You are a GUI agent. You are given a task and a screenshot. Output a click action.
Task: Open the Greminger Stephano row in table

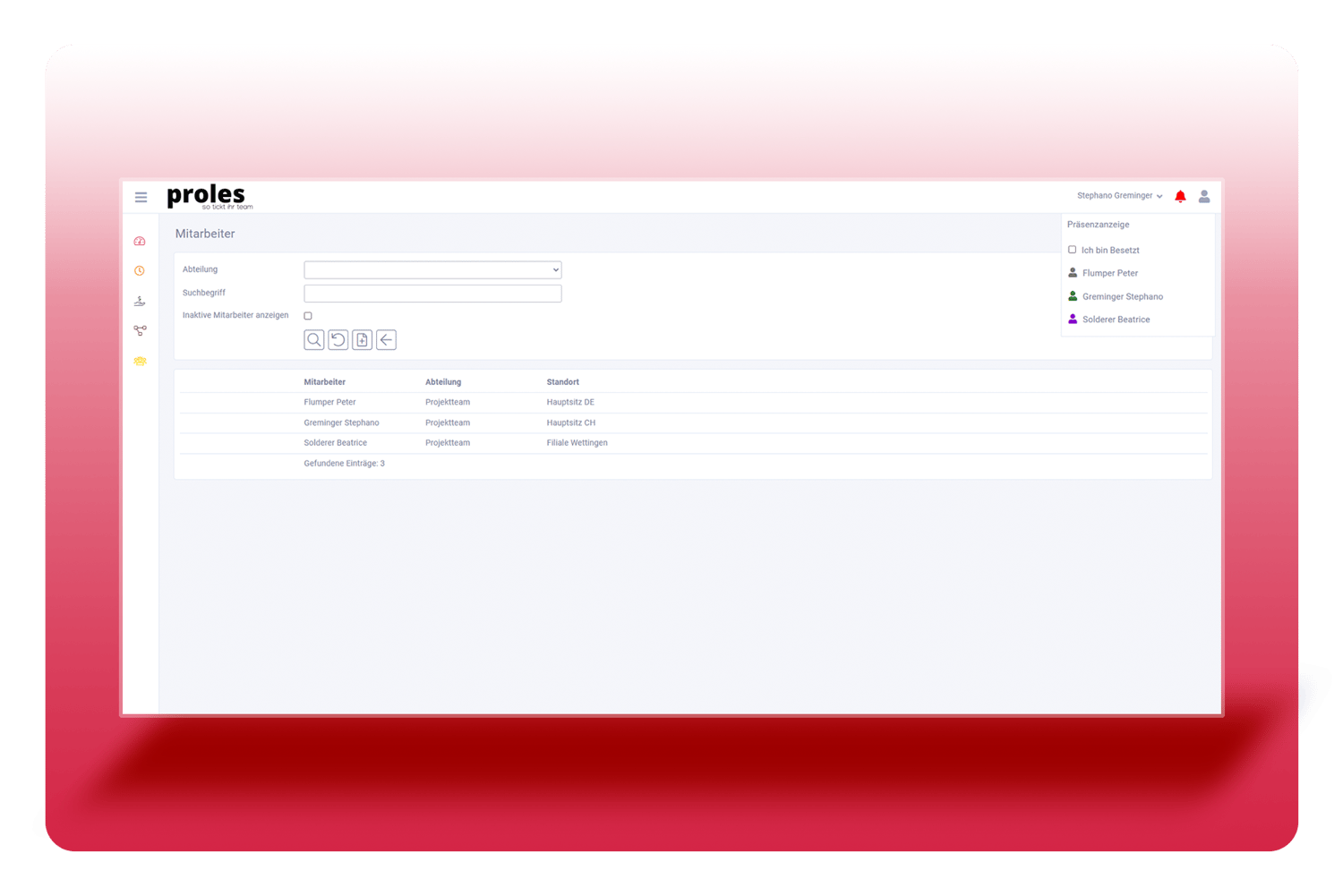[x=694, y=422]
